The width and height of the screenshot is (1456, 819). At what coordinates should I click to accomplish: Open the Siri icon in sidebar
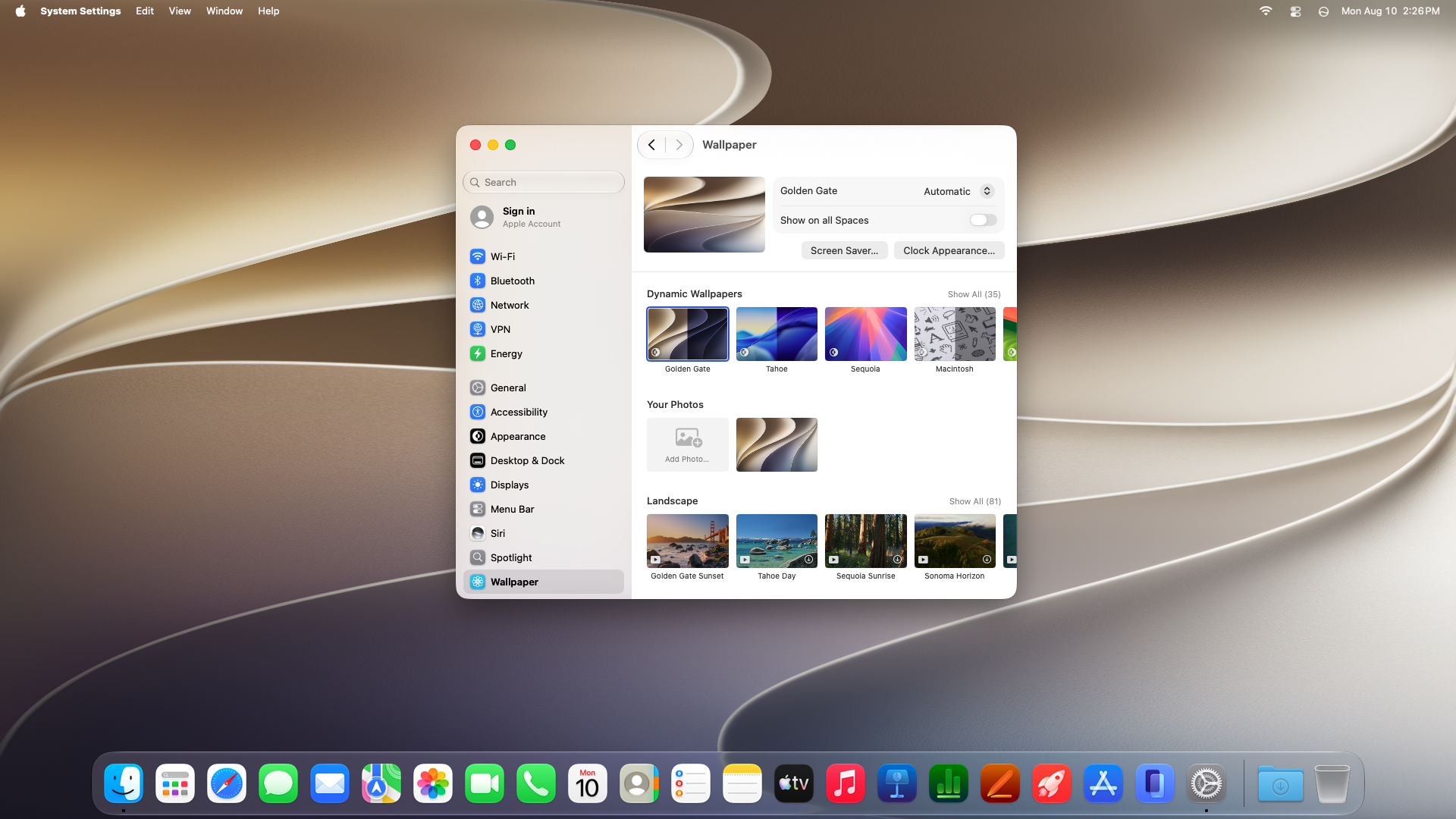click(x=478, y=533)
